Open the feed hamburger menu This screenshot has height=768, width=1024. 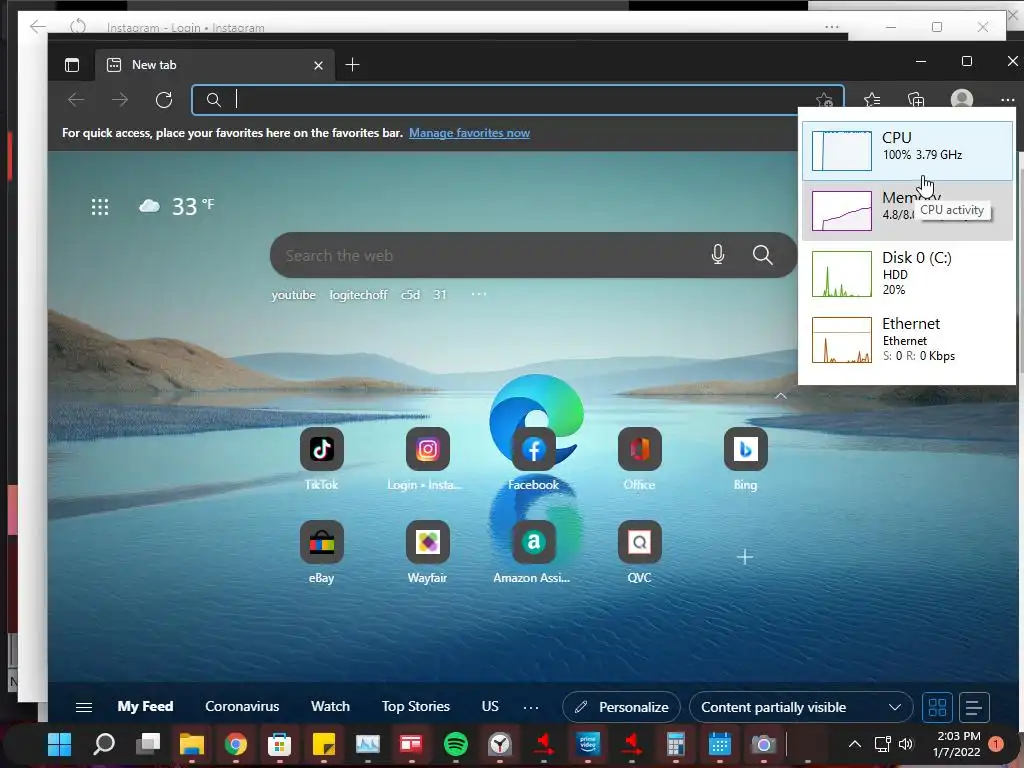(x=84, y=707)
